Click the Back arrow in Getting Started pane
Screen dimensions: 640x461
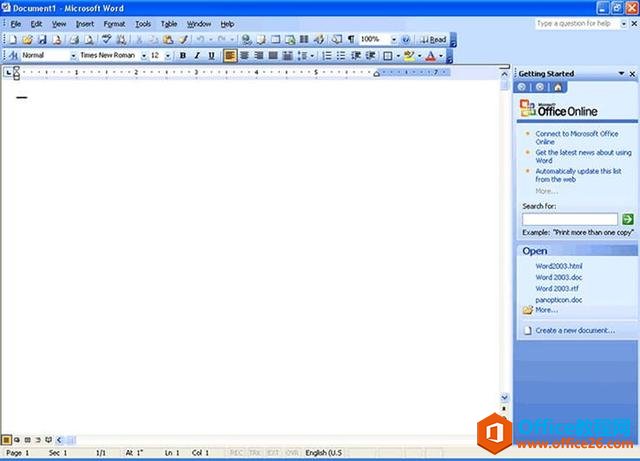[x=521, y=87]
